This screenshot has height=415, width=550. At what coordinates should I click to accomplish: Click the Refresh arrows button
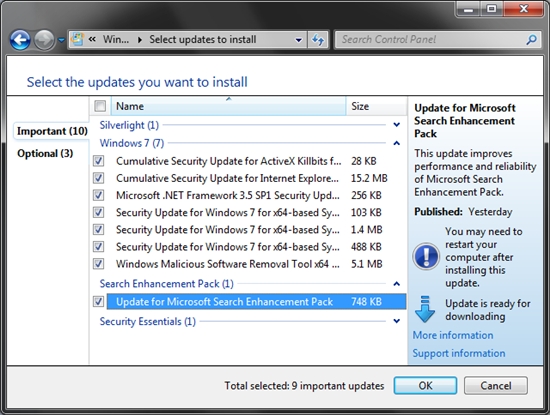[x=318, y=40]
